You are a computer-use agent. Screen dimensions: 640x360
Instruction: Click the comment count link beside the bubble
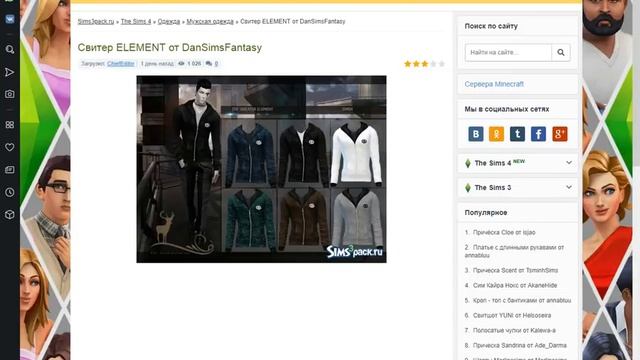tap(216, 64)
